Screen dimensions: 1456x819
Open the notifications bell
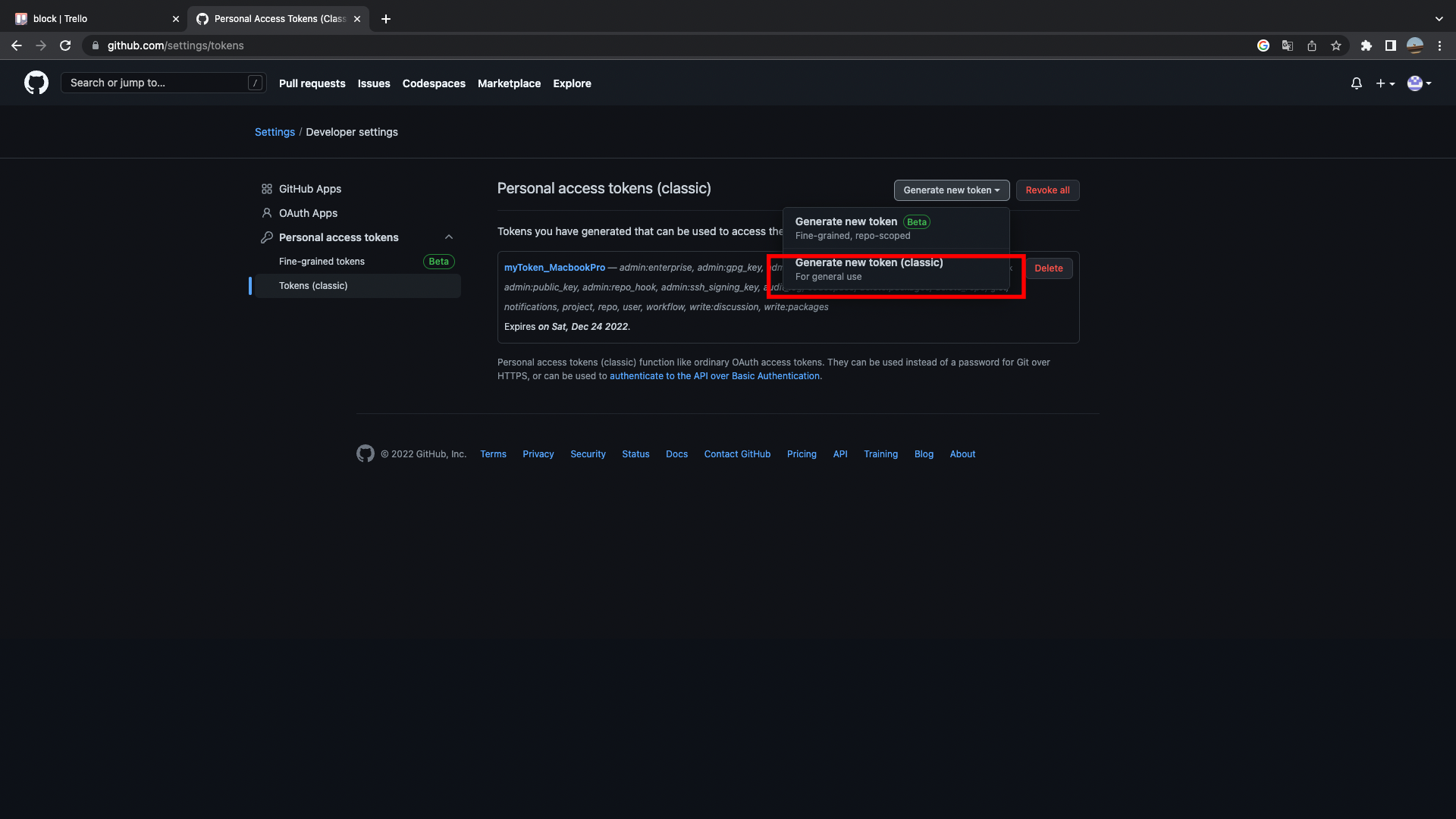point(1356,83)
